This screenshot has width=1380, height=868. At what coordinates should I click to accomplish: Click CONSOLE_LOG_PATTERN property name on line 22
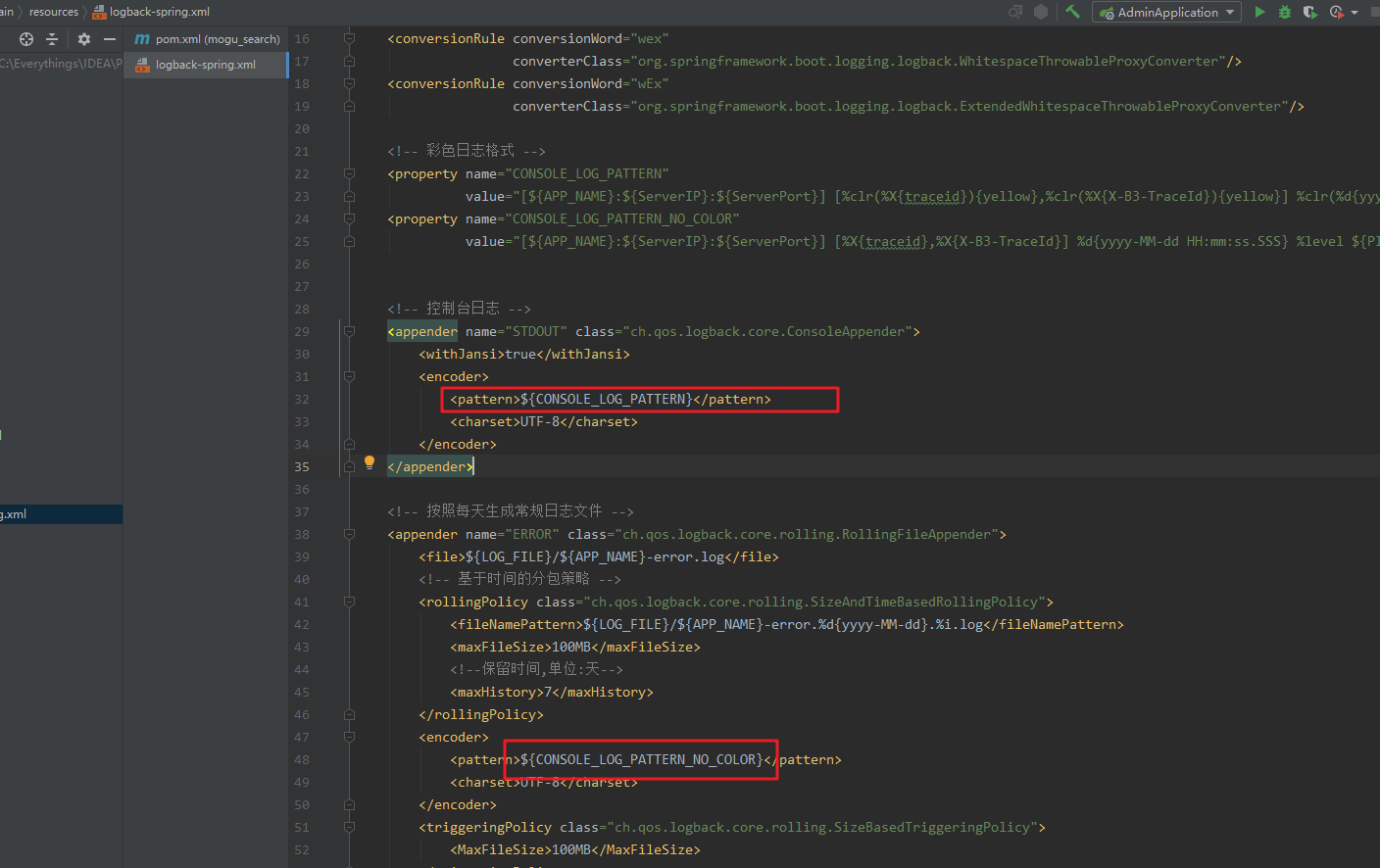[587, 174]
